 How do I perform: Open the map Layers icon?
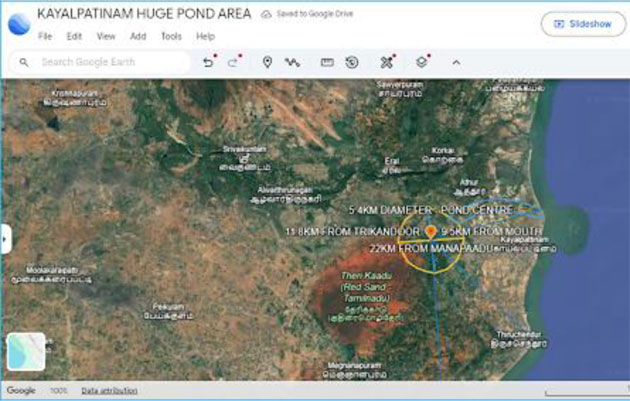tap(421, 62)
